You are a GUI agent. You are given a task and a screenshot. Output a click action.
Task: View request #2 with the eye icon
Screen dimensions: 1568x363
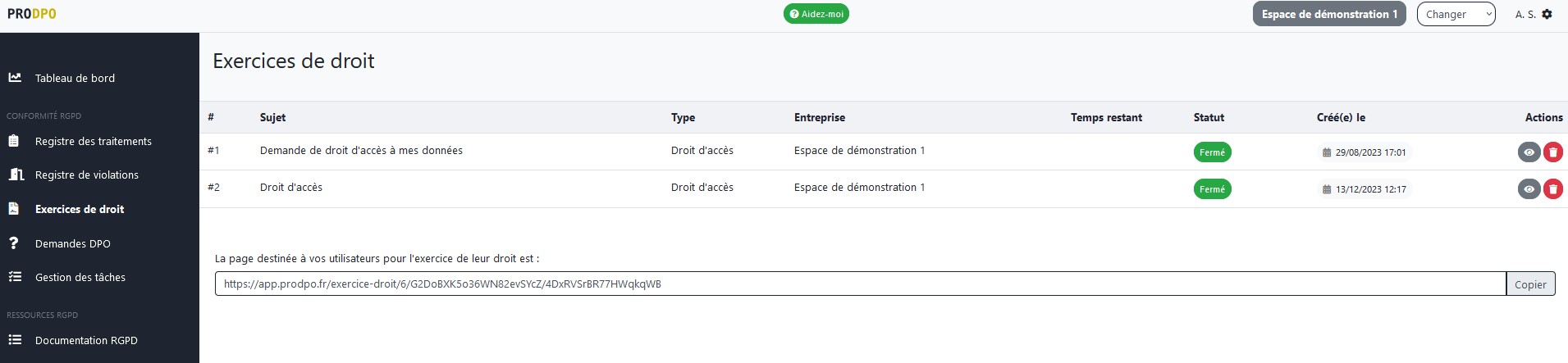1529,189
